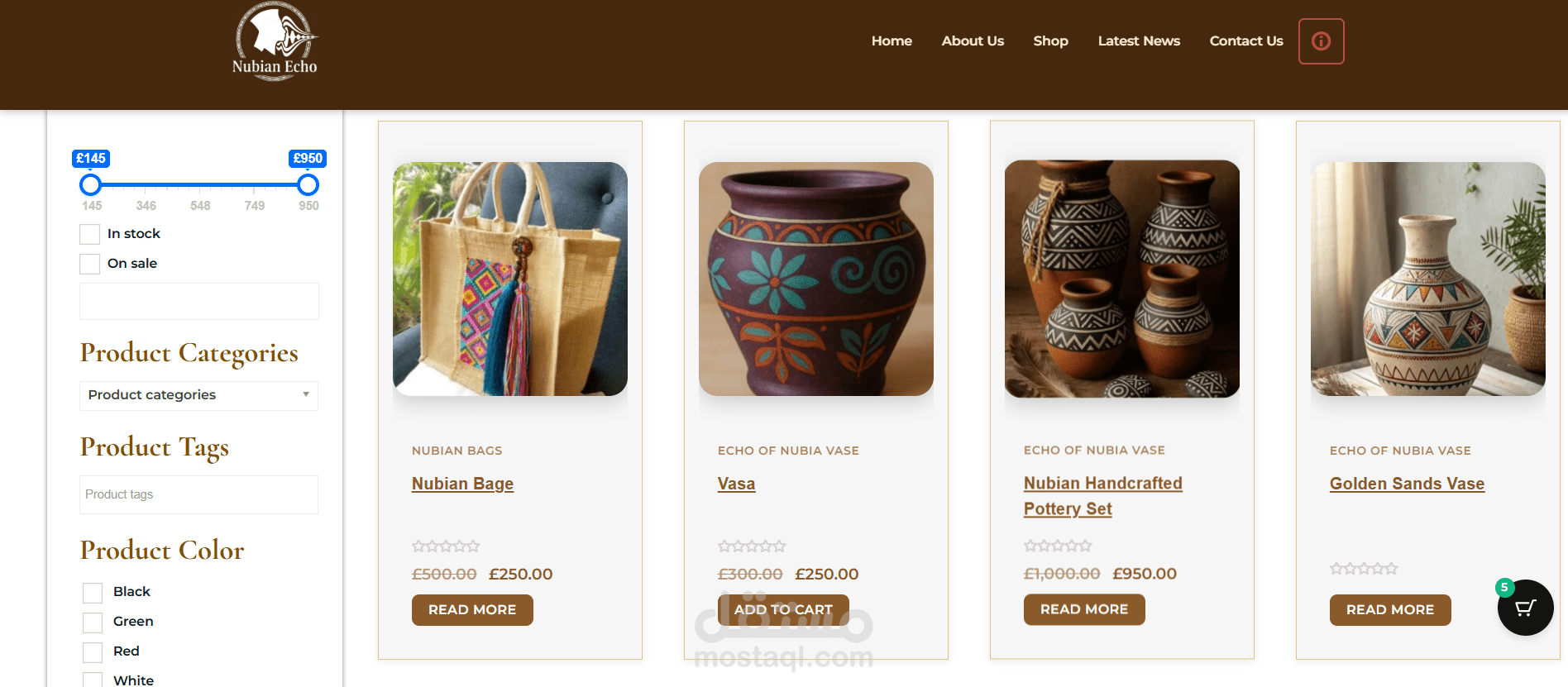Check the Black color filter
The image size is (1568, 687).
click(93, 593)
